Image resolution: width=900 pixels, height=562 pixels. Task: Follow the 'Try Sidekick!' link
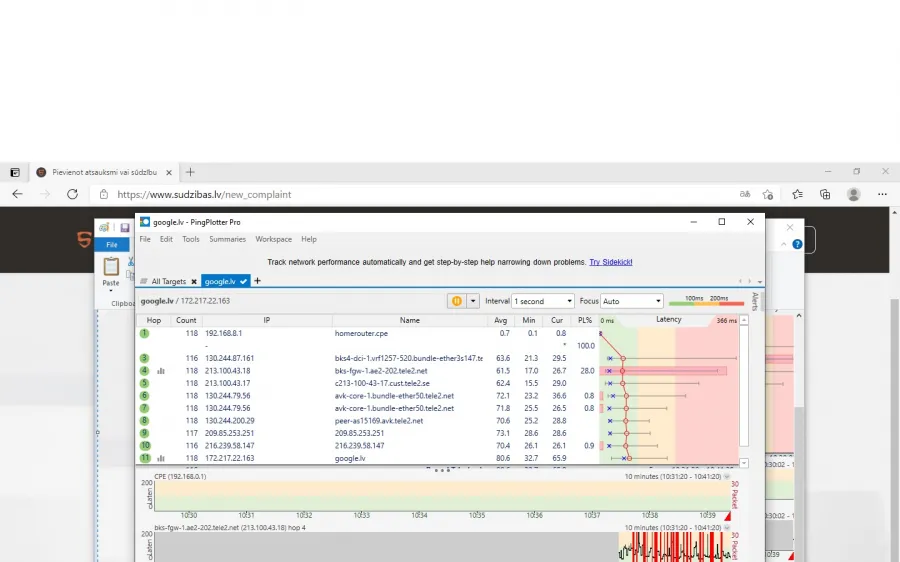611,262
